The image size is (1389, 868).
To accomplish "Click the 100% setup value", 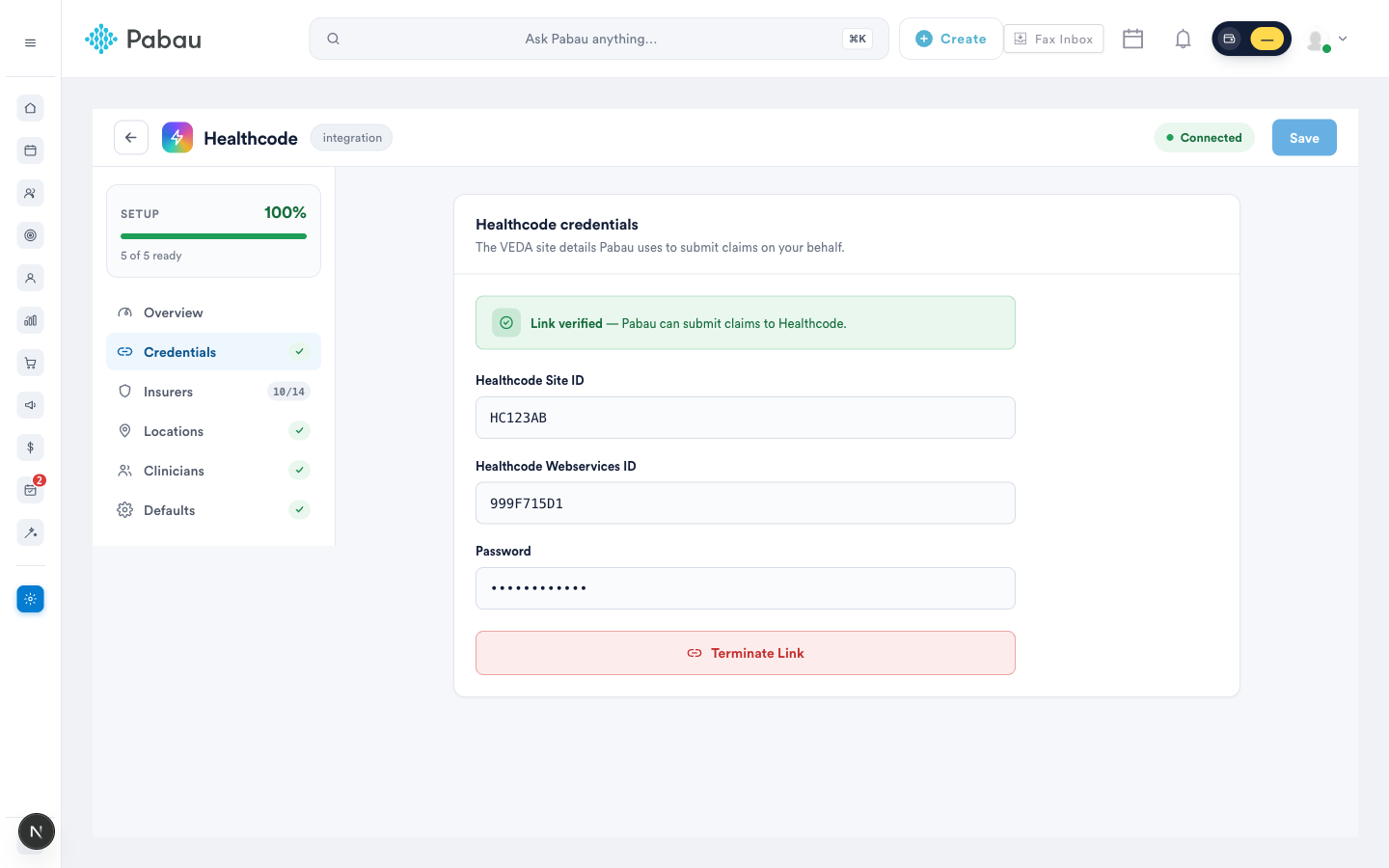I will coord(286,212).
